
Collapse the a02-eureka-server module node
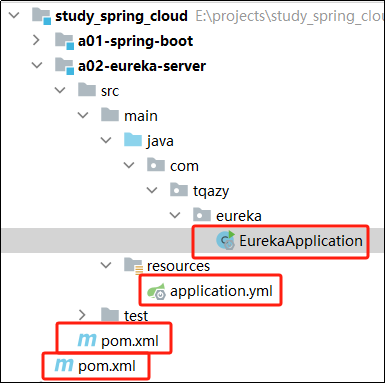(37, 66)
